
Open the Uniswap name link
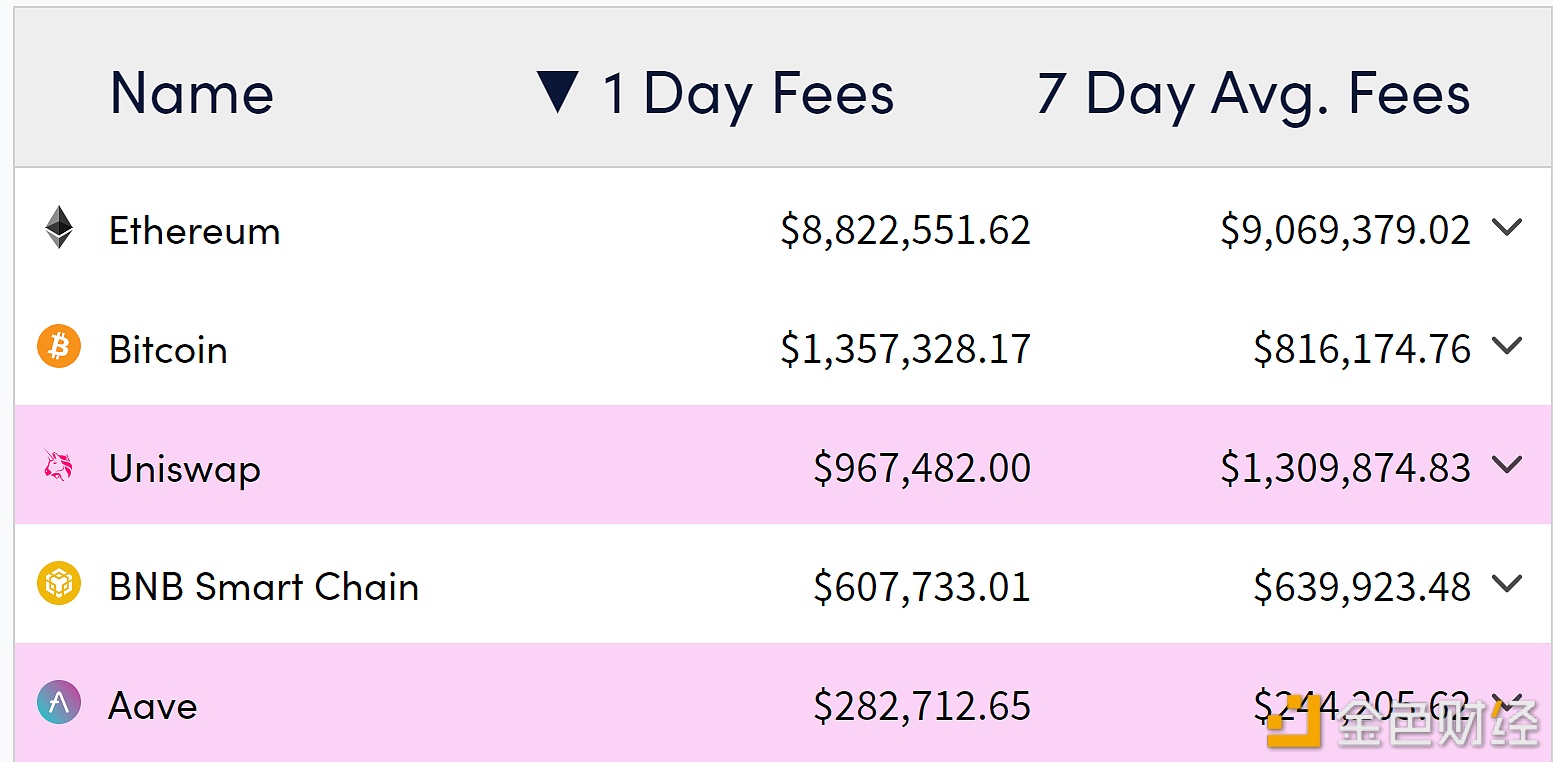click(185, 468)
